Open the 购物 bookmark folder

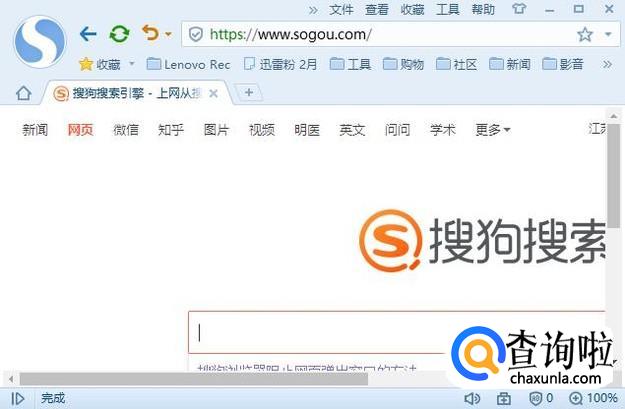[x=403, y=64]
